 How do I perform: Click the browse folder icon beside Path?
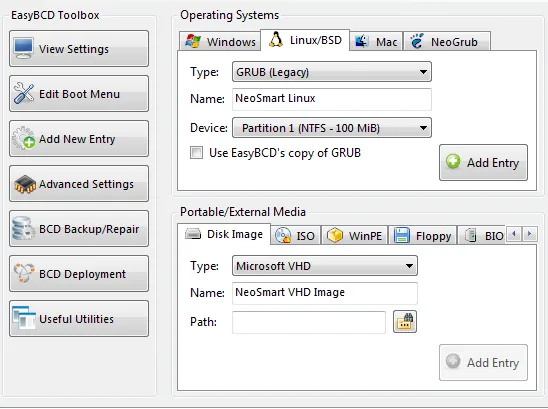click(x=405, y=322)
